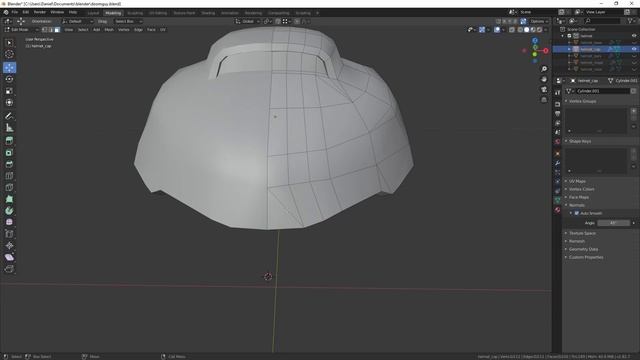Image resolution: width=640 pixels, height=360 pixels.
Task: Open the Vertex menu
Action: pyautogui.click(x=124, y=30)
